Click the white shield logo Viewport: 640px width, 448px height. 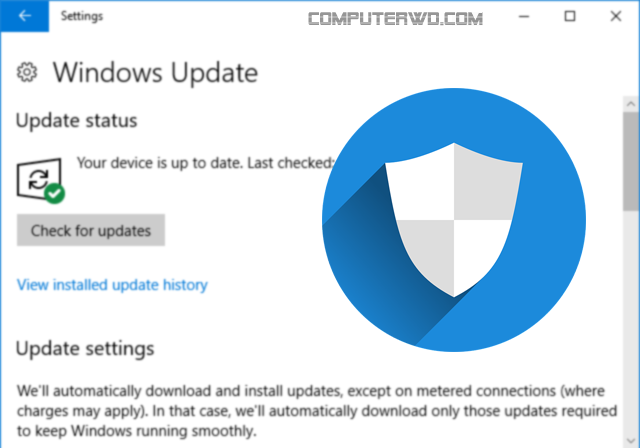click(454, 220)
